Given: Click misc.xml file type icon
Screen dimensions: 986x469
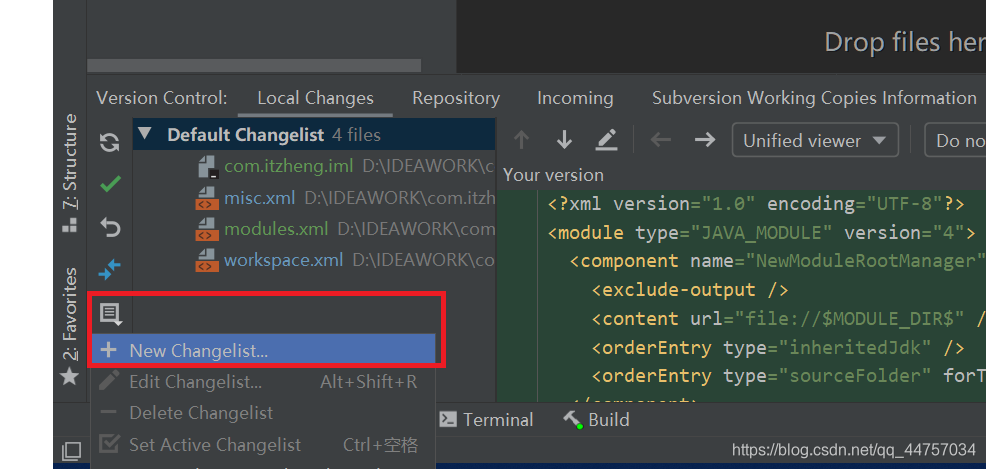Looking at the screenshot, I should pyautogui.click(x=207, y=198).
